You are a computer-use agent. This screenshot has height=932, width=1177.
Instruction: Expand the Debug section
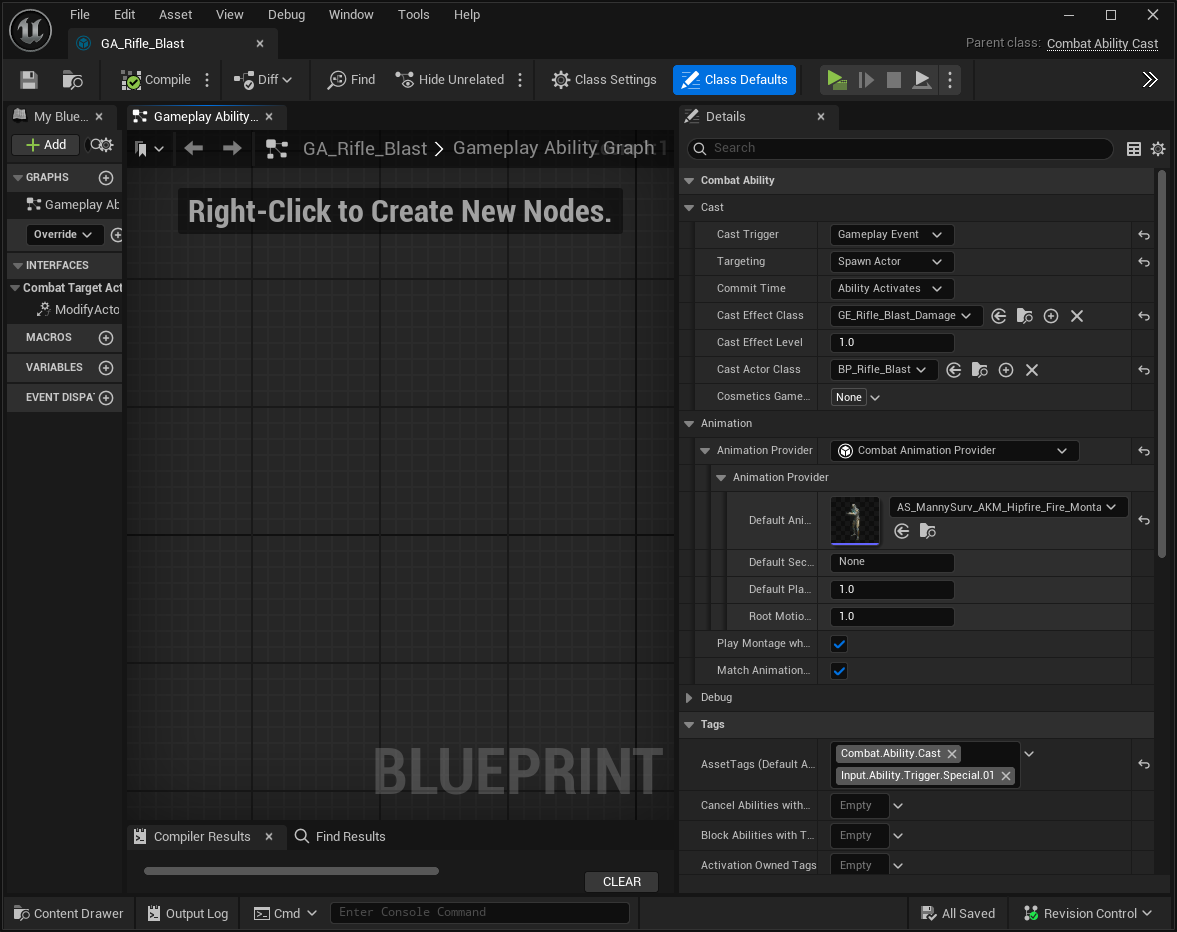coord(689,698)
